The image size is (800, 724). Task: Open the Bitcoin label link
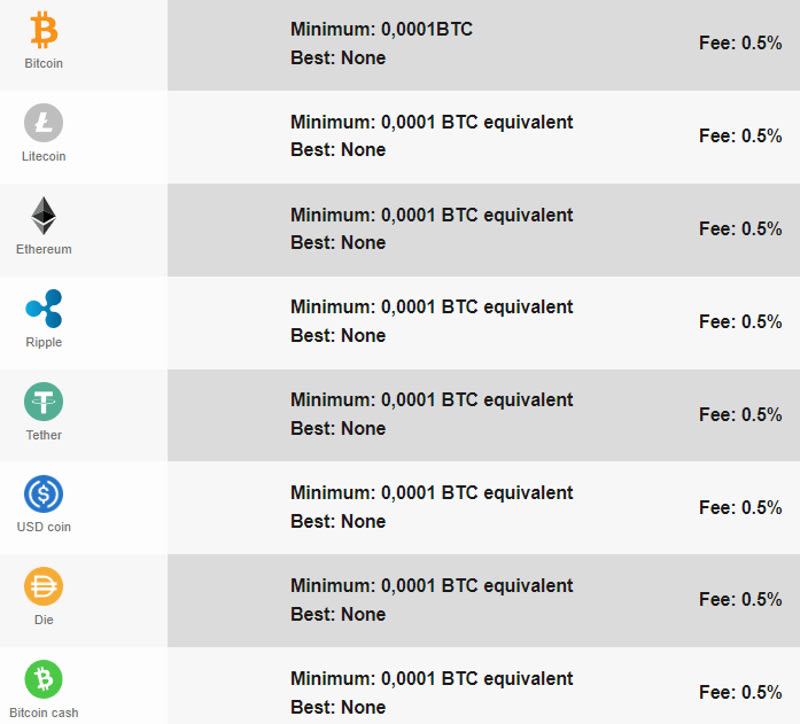[44, 63]
